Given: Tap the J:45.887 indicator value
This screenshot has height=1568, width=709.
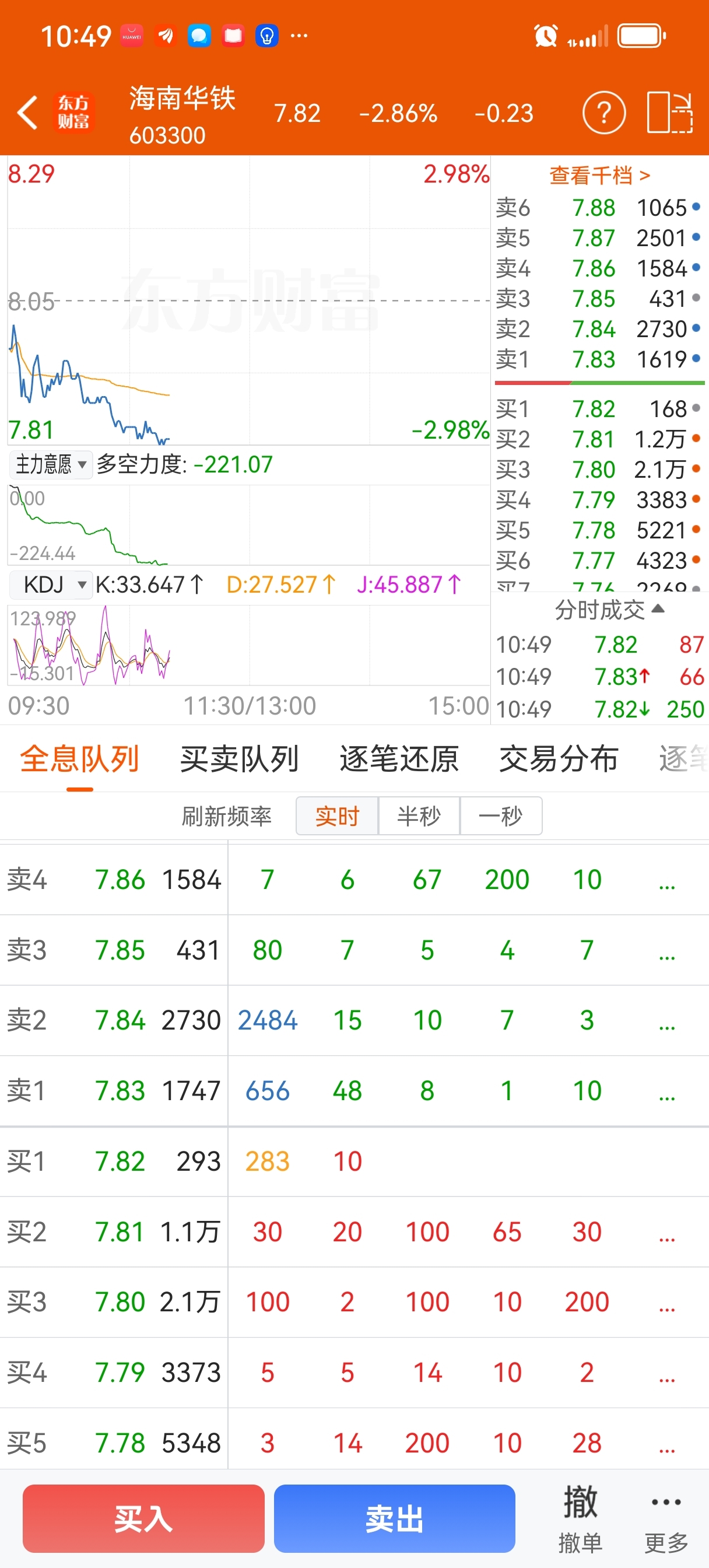Looking at the screenshot, I should (x=409, y=585).
